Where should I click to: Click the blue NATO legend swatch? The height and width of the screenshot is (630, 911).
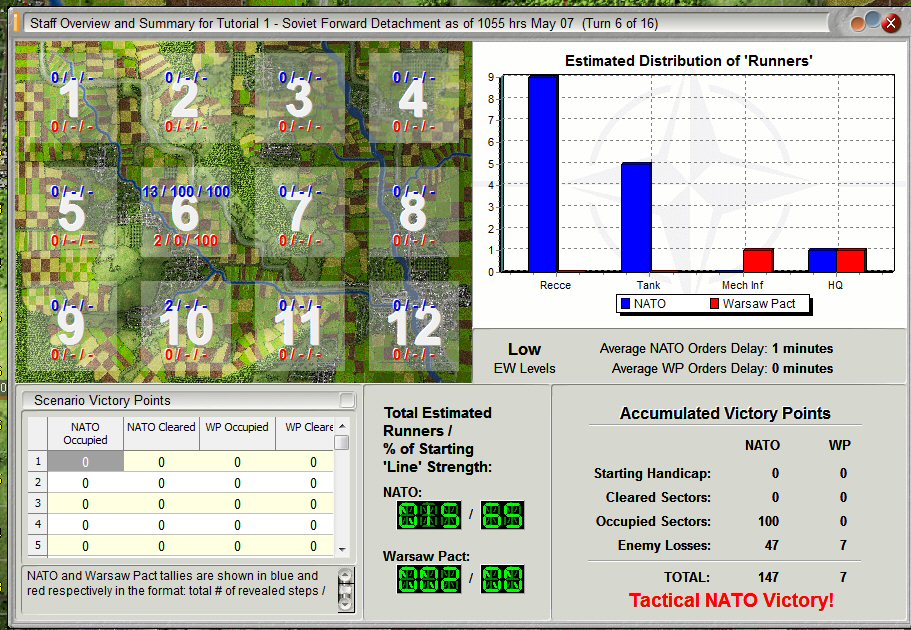coord(625,303)
